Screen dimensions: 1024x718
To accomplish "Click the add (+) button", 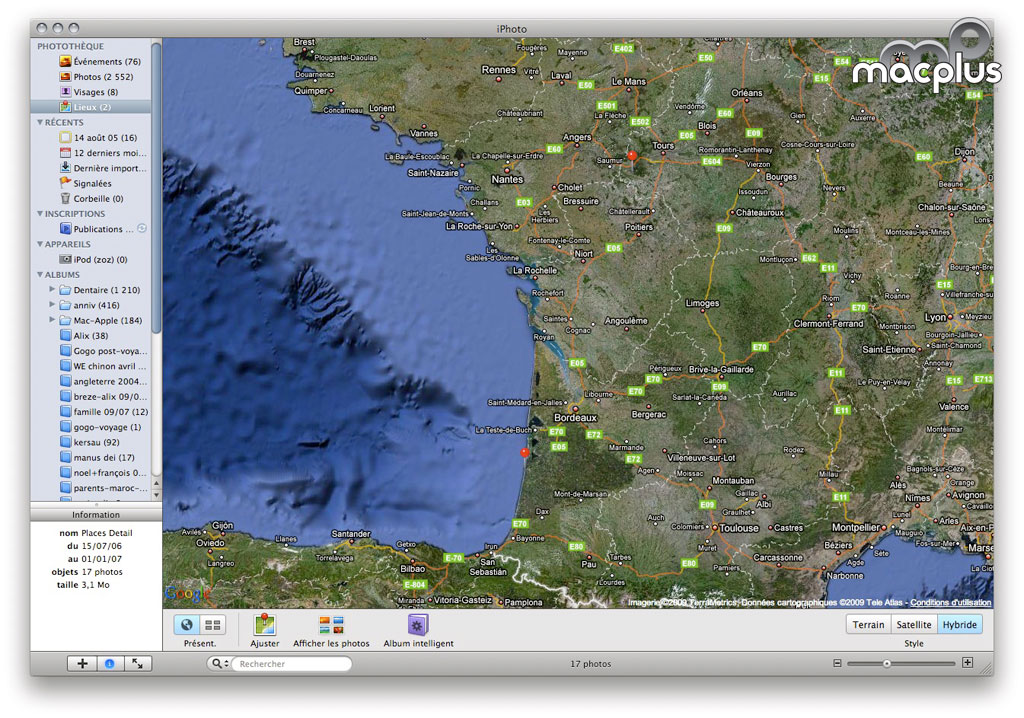I will coord(82,664).
